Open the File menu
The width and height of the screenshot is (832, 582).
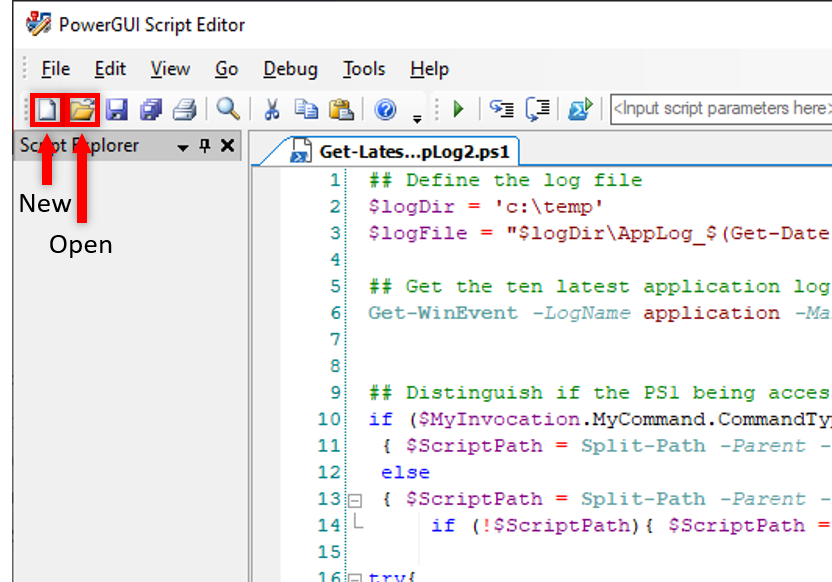coord(56,69)
